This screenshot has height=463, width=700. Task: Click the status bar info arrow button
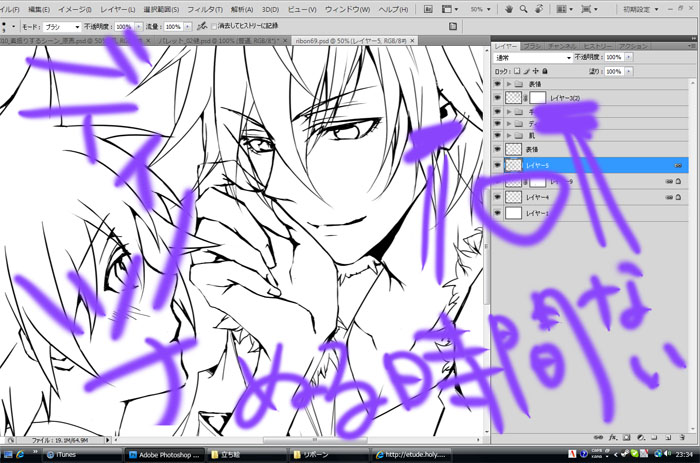[x=107, y=440]
